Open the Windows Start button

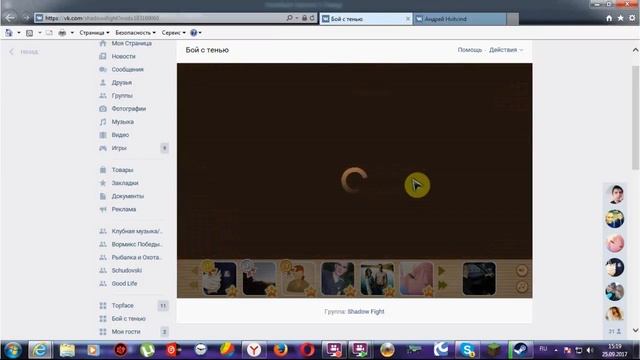[x=13, y=350]
